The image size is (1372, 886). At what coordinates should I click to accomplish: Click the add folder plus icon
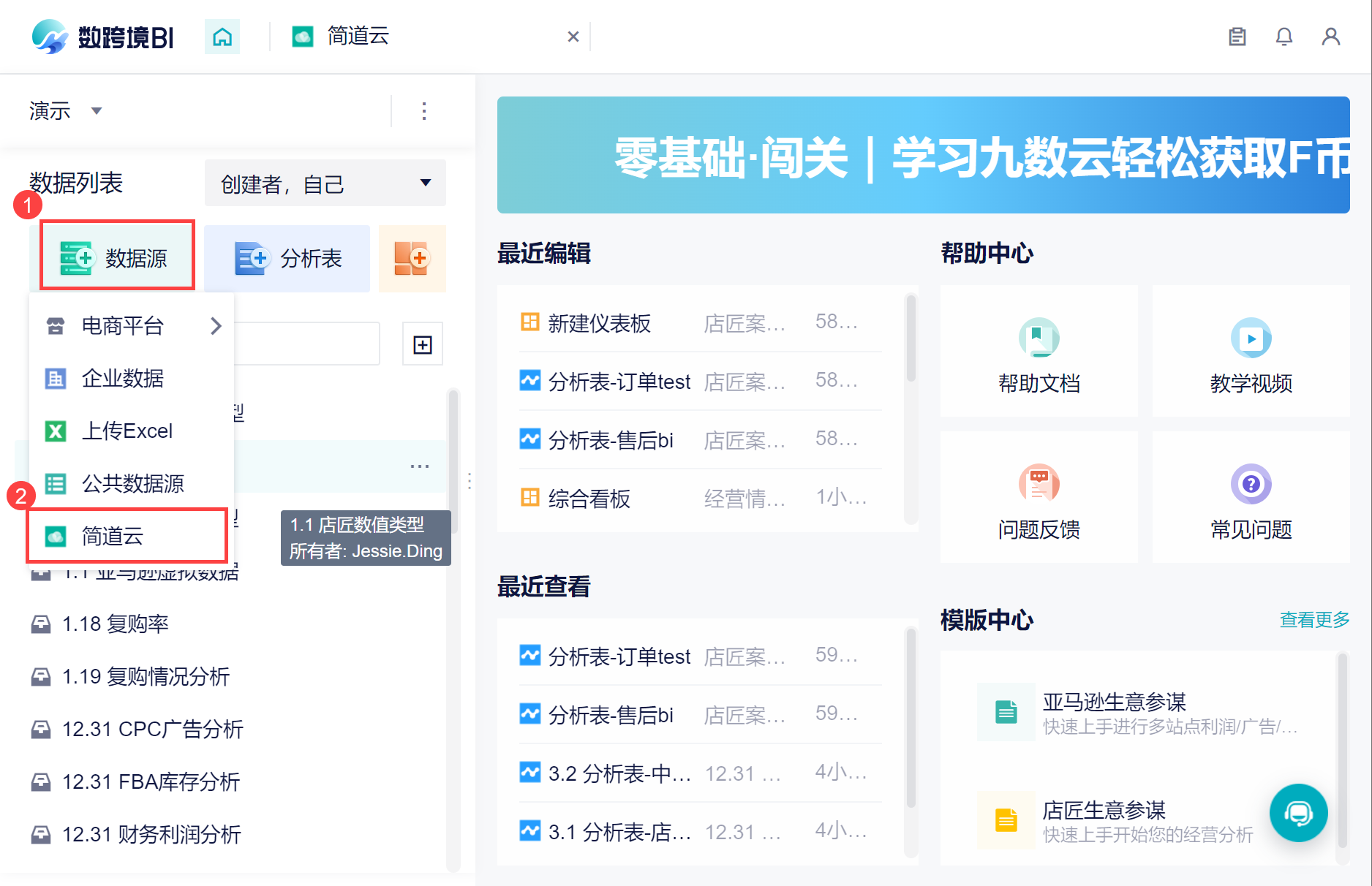(x=423, y=344)
